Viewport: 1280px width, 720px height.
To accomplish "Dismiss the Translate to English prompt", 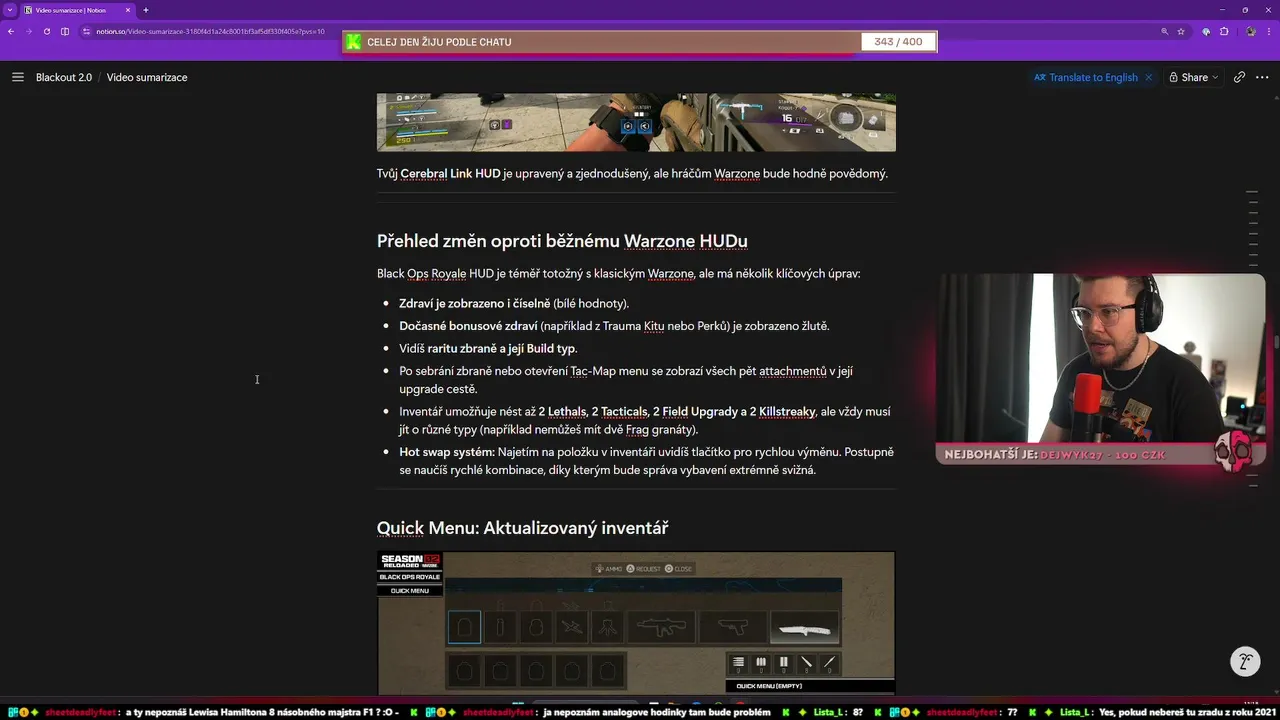I will [1148, 77].
